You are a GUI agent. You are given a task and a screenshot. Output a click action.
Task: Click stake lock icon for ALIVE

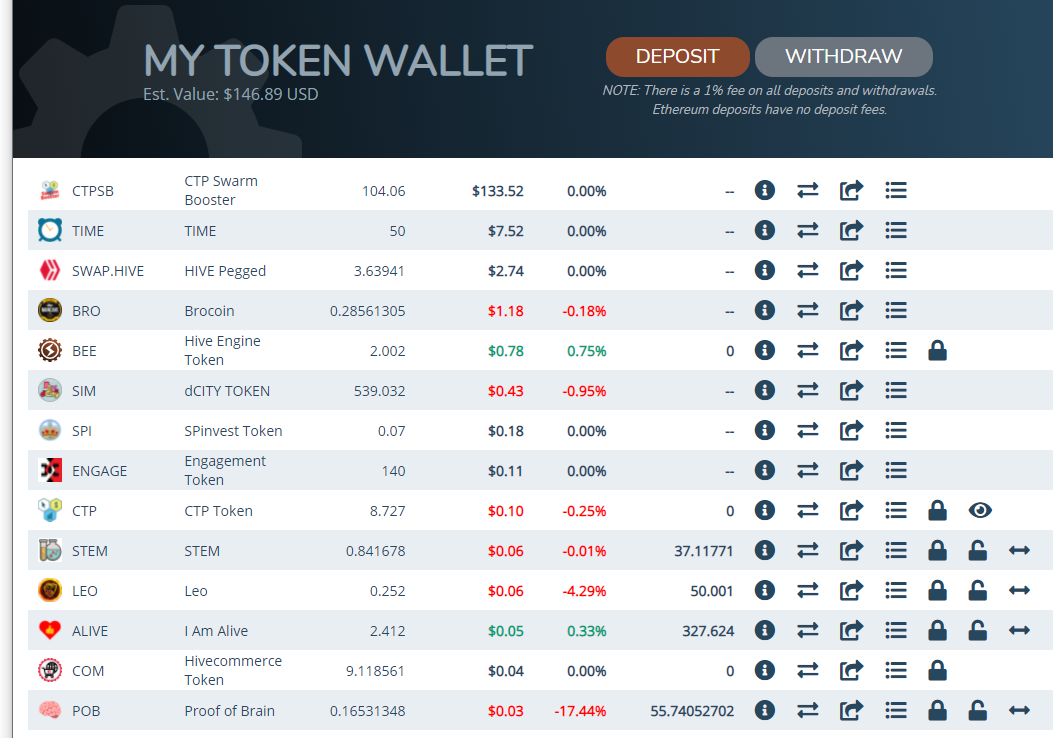pos(937,631)
